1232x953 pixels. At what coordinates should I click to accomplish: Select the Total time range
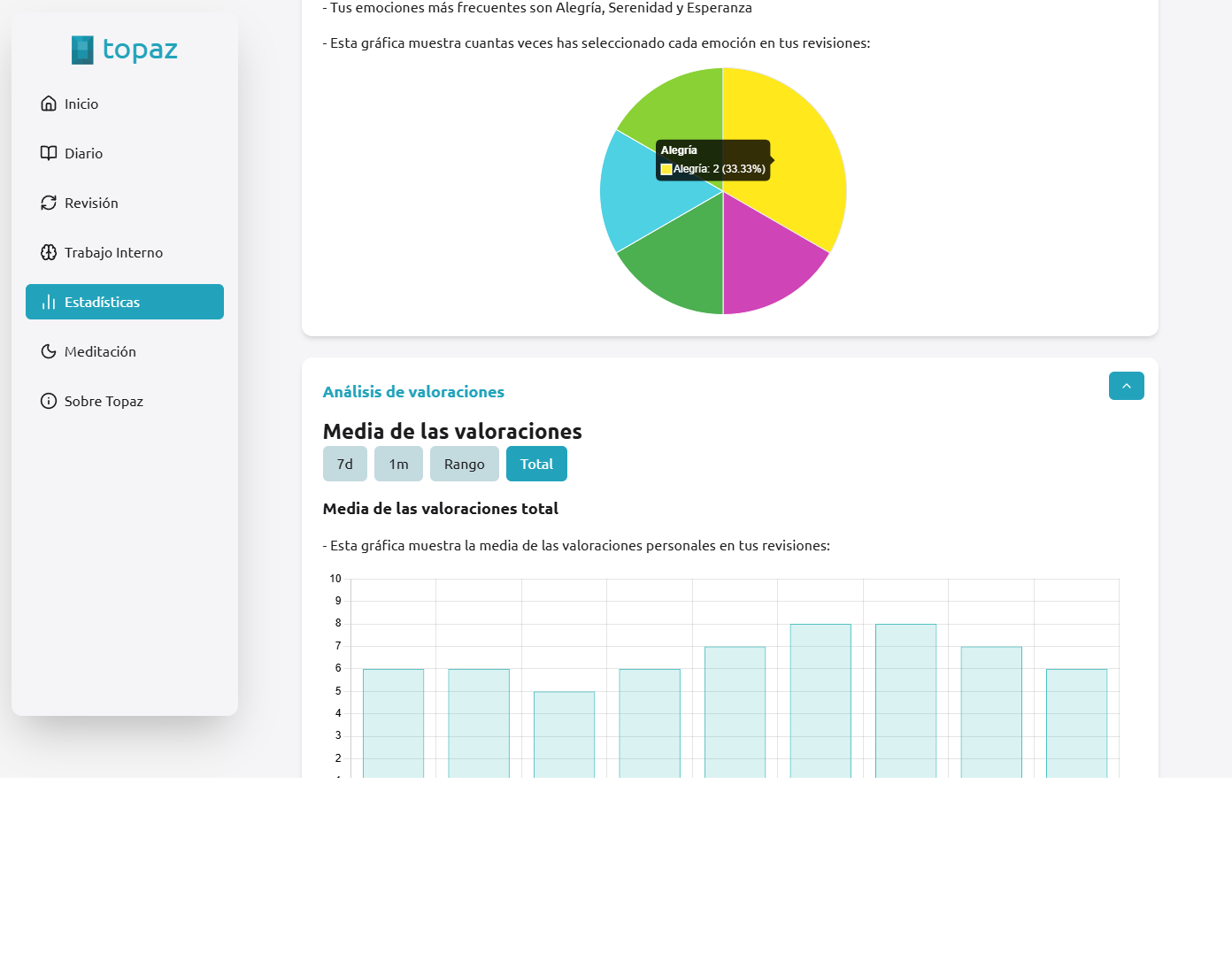pos(536,464)
